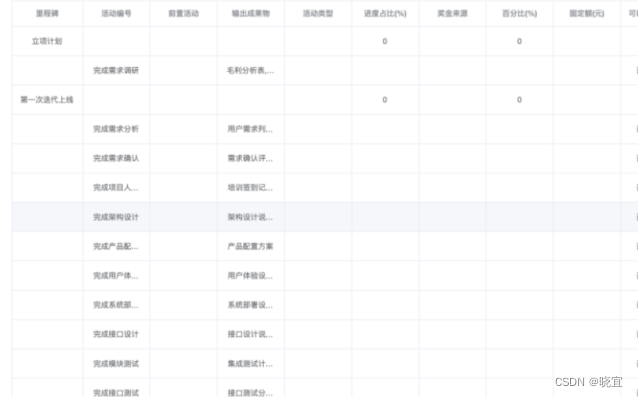Select the 完成模块测试 activity cell
The width and height of the screenshot is (638, 397).
116,364
